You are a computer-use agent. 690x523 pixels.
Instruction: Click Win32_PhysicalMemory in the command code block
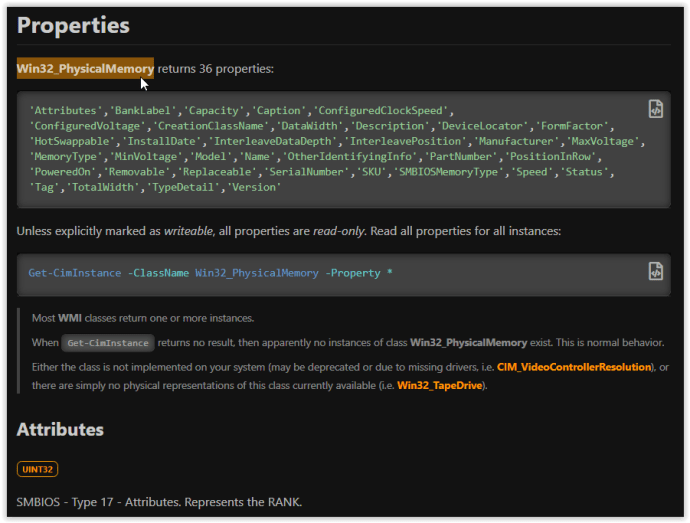point(257,273)
